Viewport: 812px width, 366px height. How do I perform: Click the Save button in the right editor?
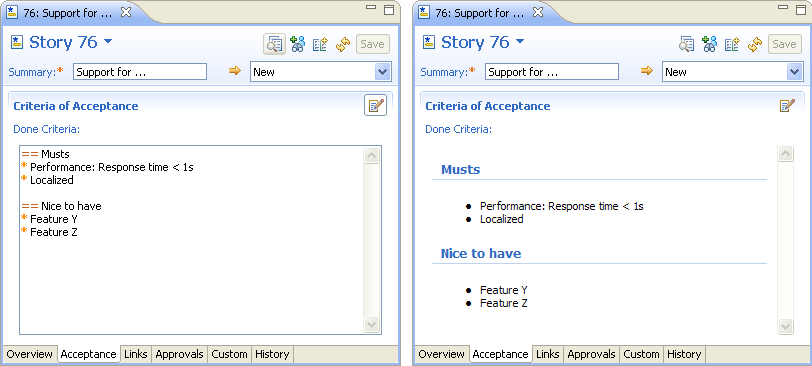point(785,45)
